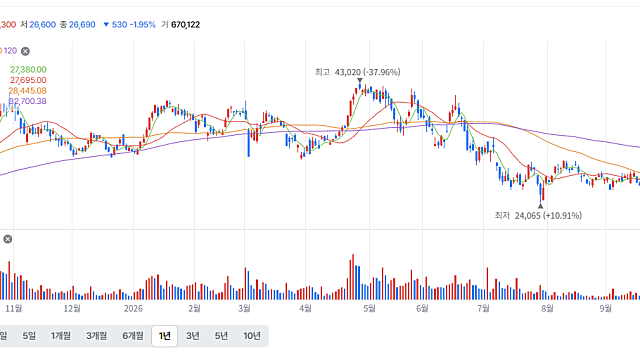The width and height of the screenshot is (640, 360).
Task: Select the 3개월 period tab
Action: tap(96, 336)
